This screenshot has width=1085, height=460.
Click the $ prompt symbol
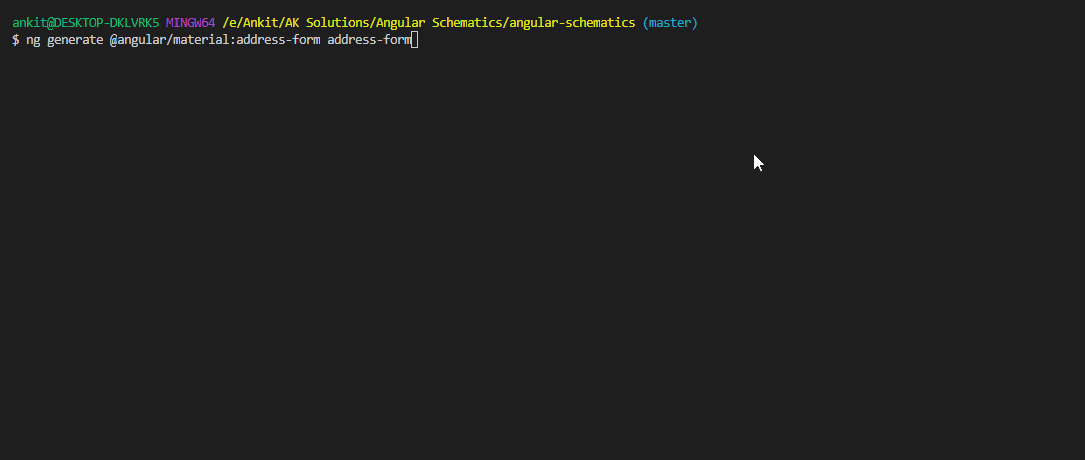pyautogui.click(x=15, y=40)
